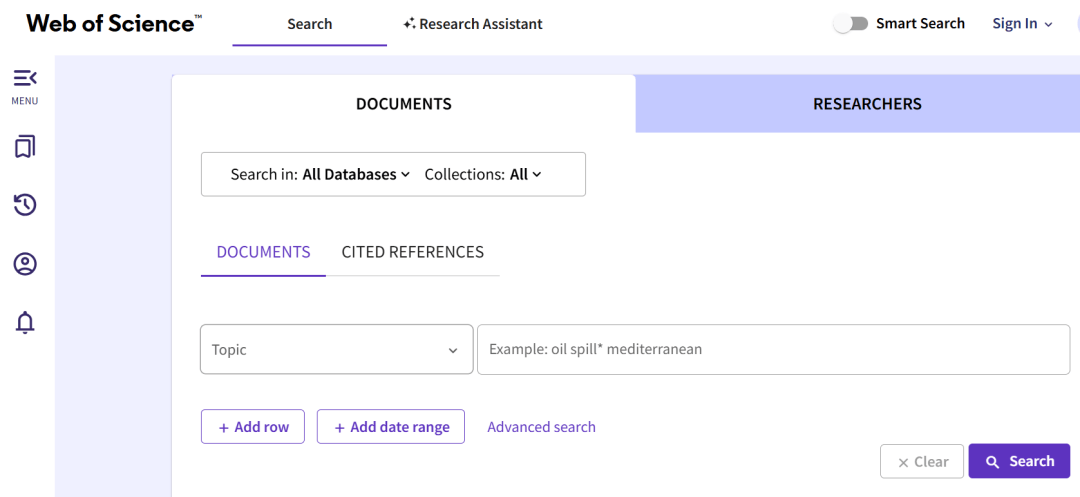The width and height of the screenshot is (1080, 497).
Task: Switch to the RESEARCHERS tab
Action: 858,104
